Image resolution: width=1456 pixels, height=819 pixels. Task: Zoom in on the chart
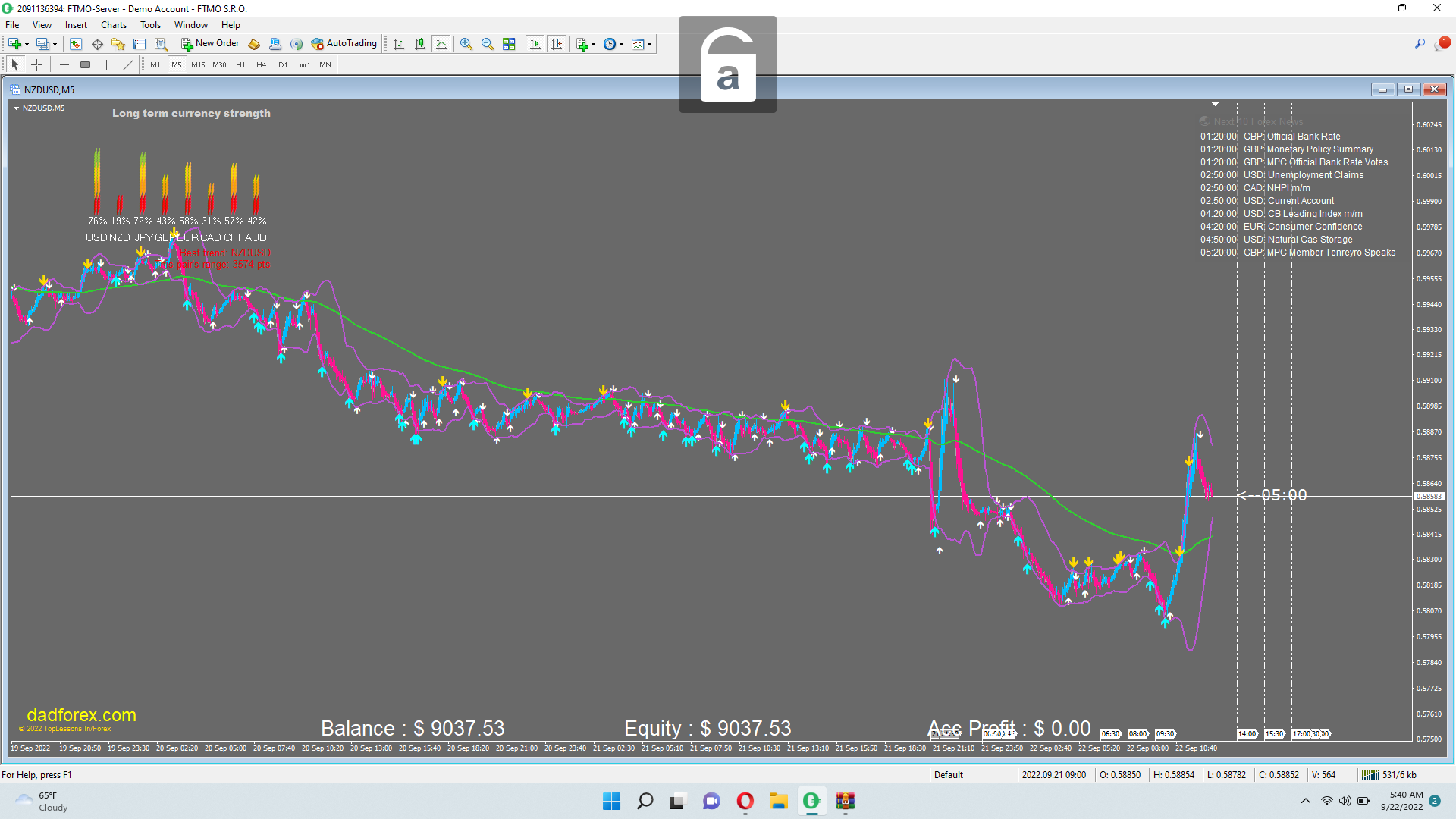coord(466,44)
